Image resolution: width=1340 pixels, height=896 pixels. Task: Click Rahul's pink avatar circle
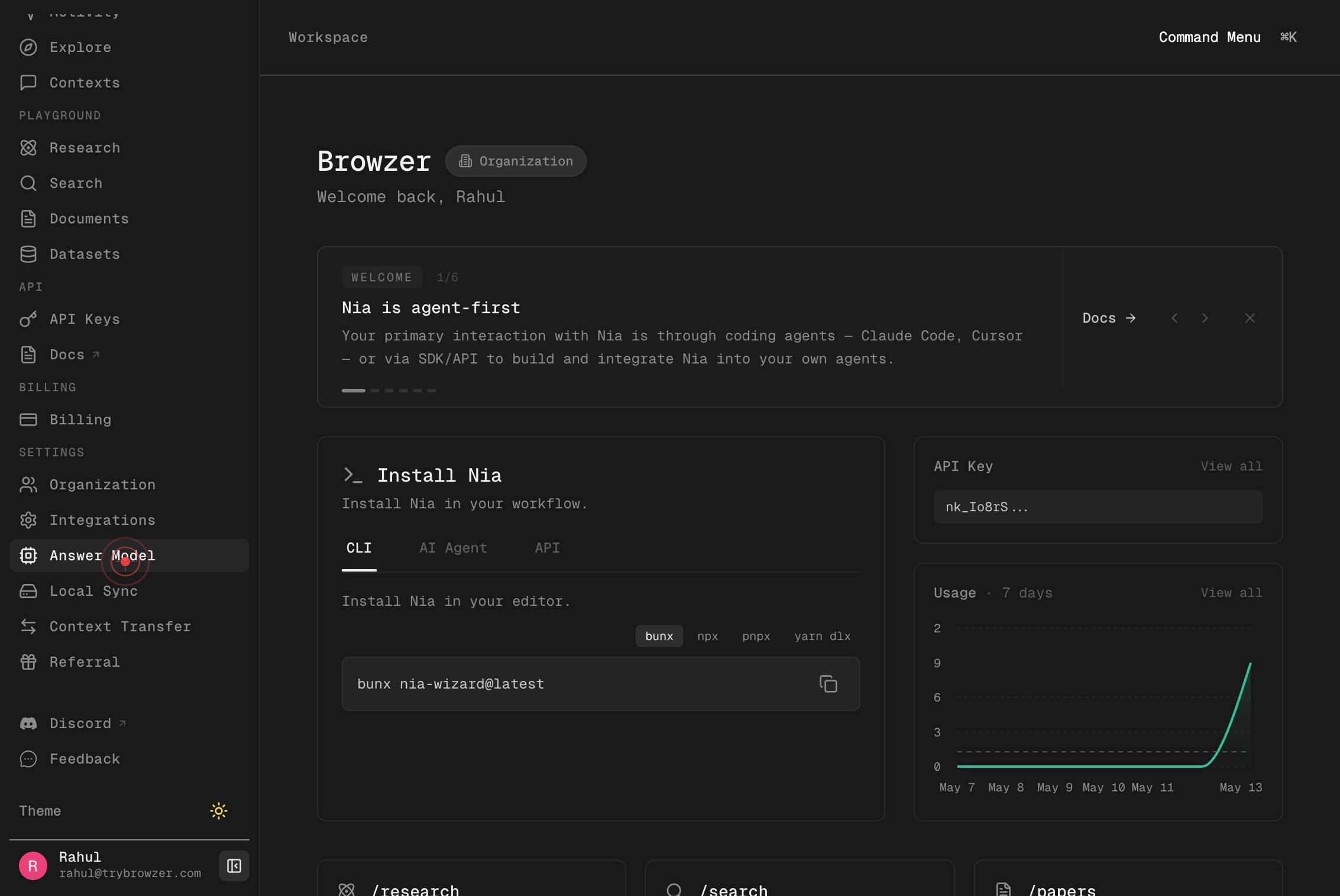33,866
